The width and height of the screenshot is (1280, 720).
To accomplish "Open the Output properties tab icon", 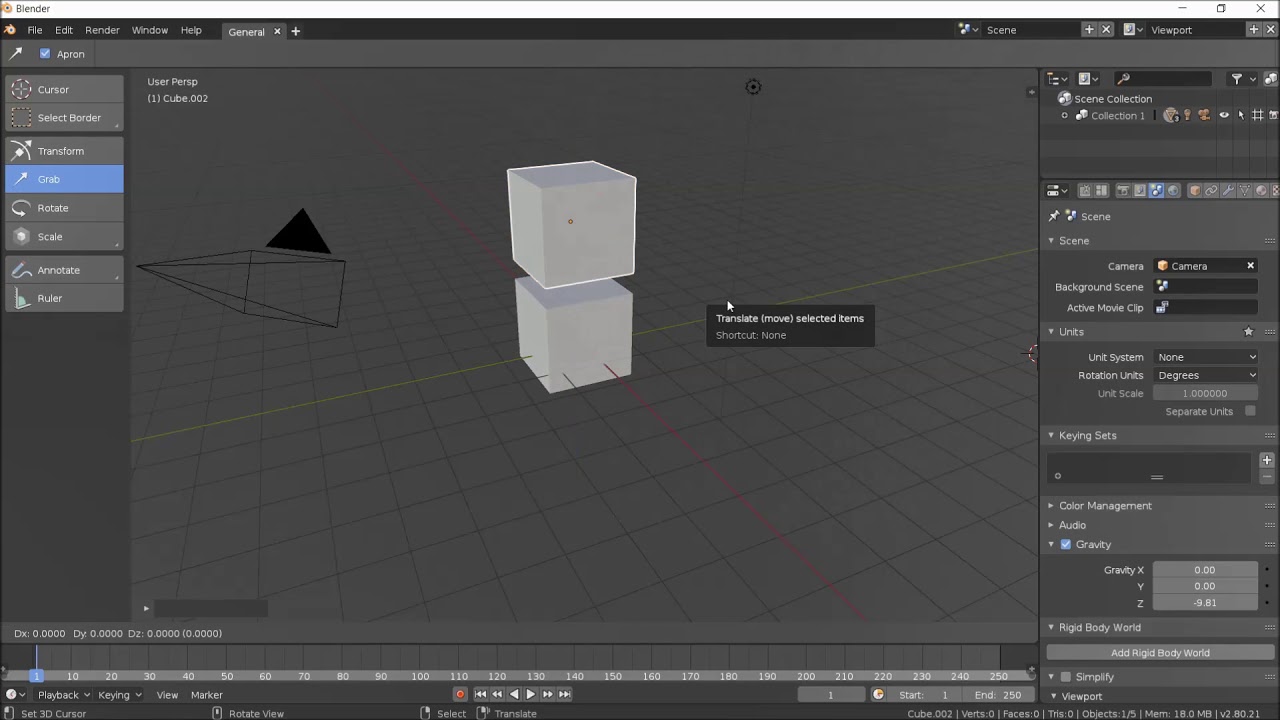I will 1140,190.
